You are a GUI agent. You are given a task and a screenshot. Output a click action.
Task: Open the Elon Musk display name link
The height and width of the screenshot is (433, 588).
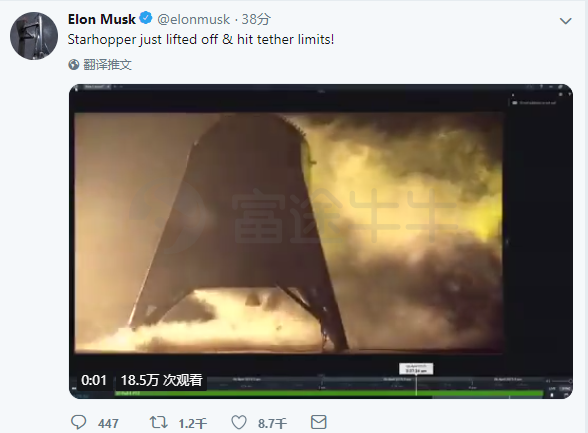point(102,19)
